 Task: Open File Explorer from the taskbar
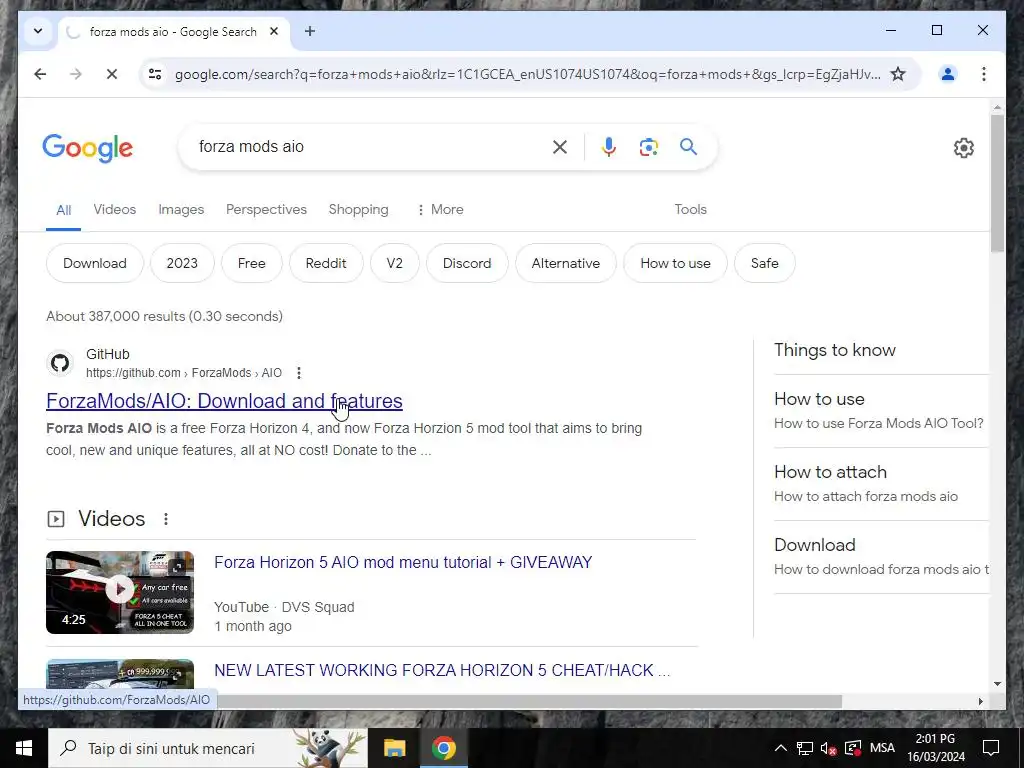394,748
